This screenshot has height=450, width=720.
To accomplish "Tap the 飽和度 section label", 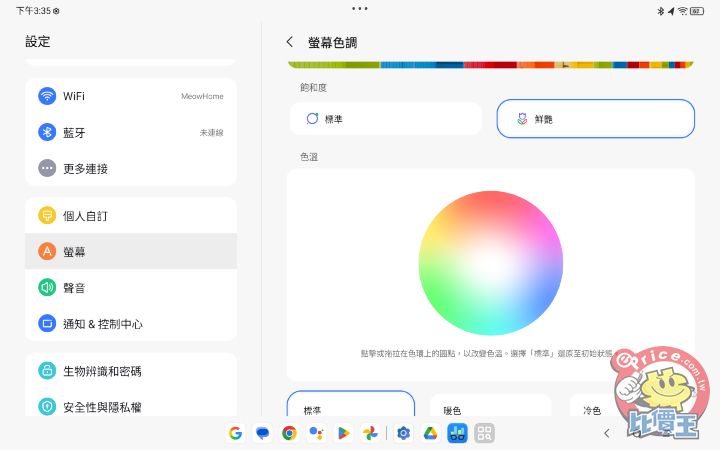I will click(313, 88).
